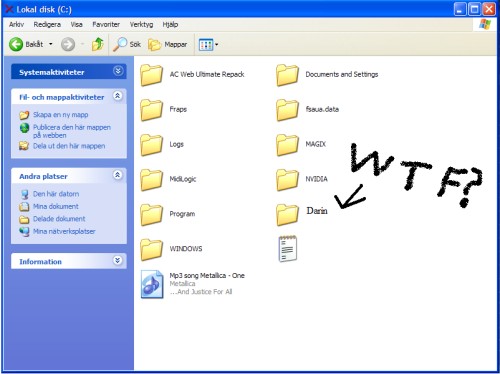Image resolution: width=500 pixels, height=374 pixels.
Task: Click the Mina nätverksplatser network icon
Action: click(x=24, y=231)
